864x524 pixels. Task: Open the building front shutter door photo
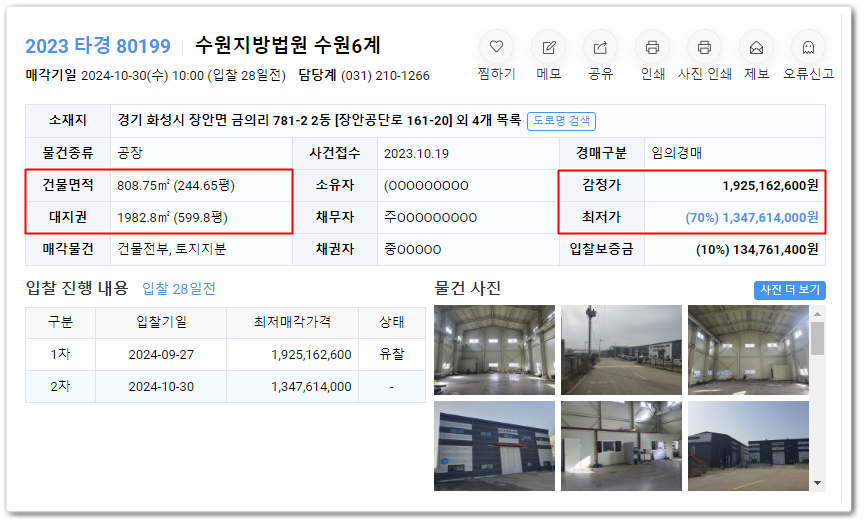click(x=494, y=446)
